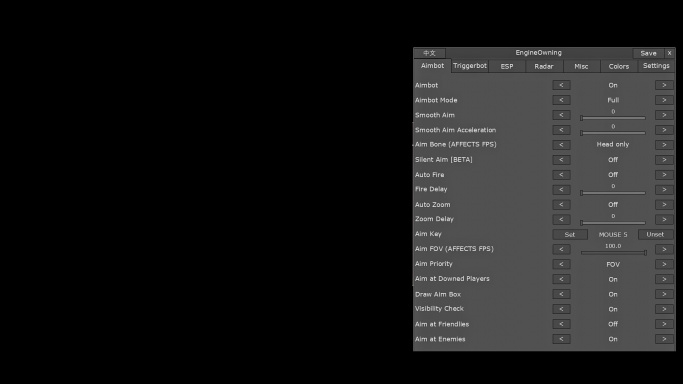
Task: Toggle Aim at Friendlies left arrow
Action: point(561,324)
